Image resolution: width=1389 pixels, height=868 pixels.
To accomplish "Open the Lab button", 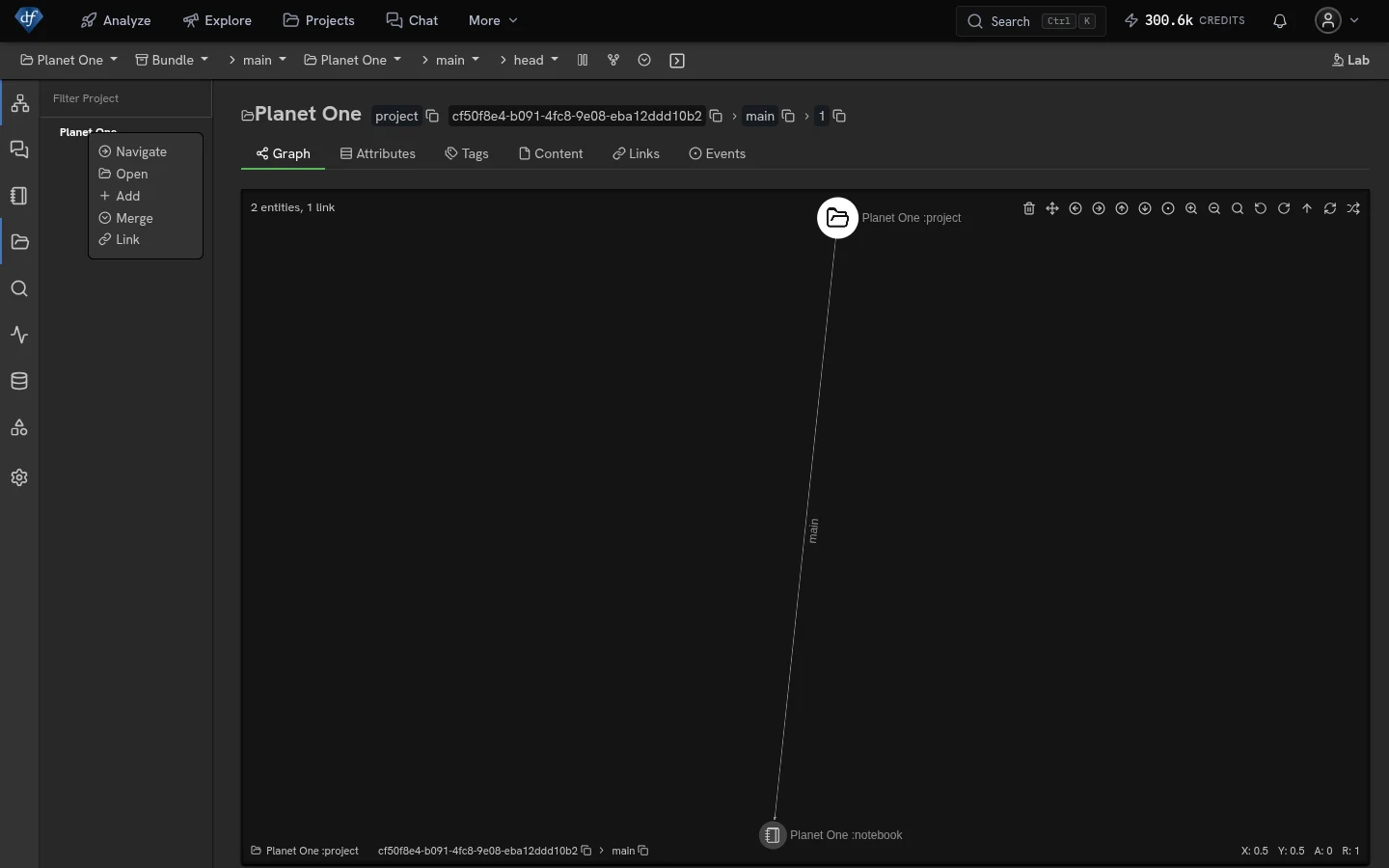I will pos(1350,60).
